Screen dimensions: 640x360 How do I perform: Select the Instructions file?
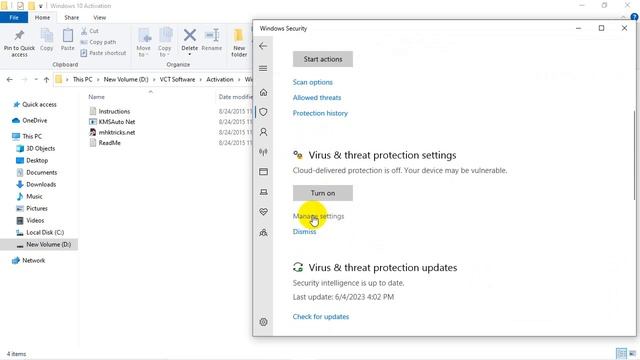(x=114, y=111)
